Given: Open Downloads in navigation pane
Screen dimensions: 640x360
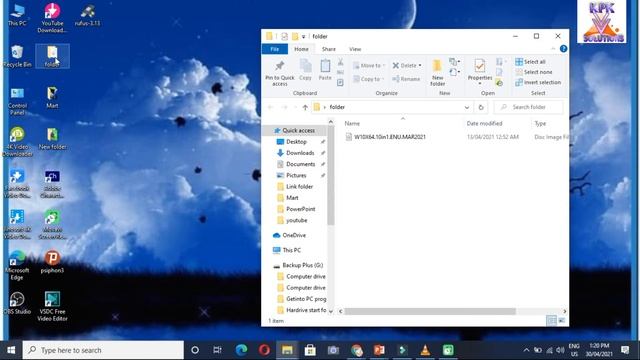Looking at the screenshot, I should (x=300, y=153).
